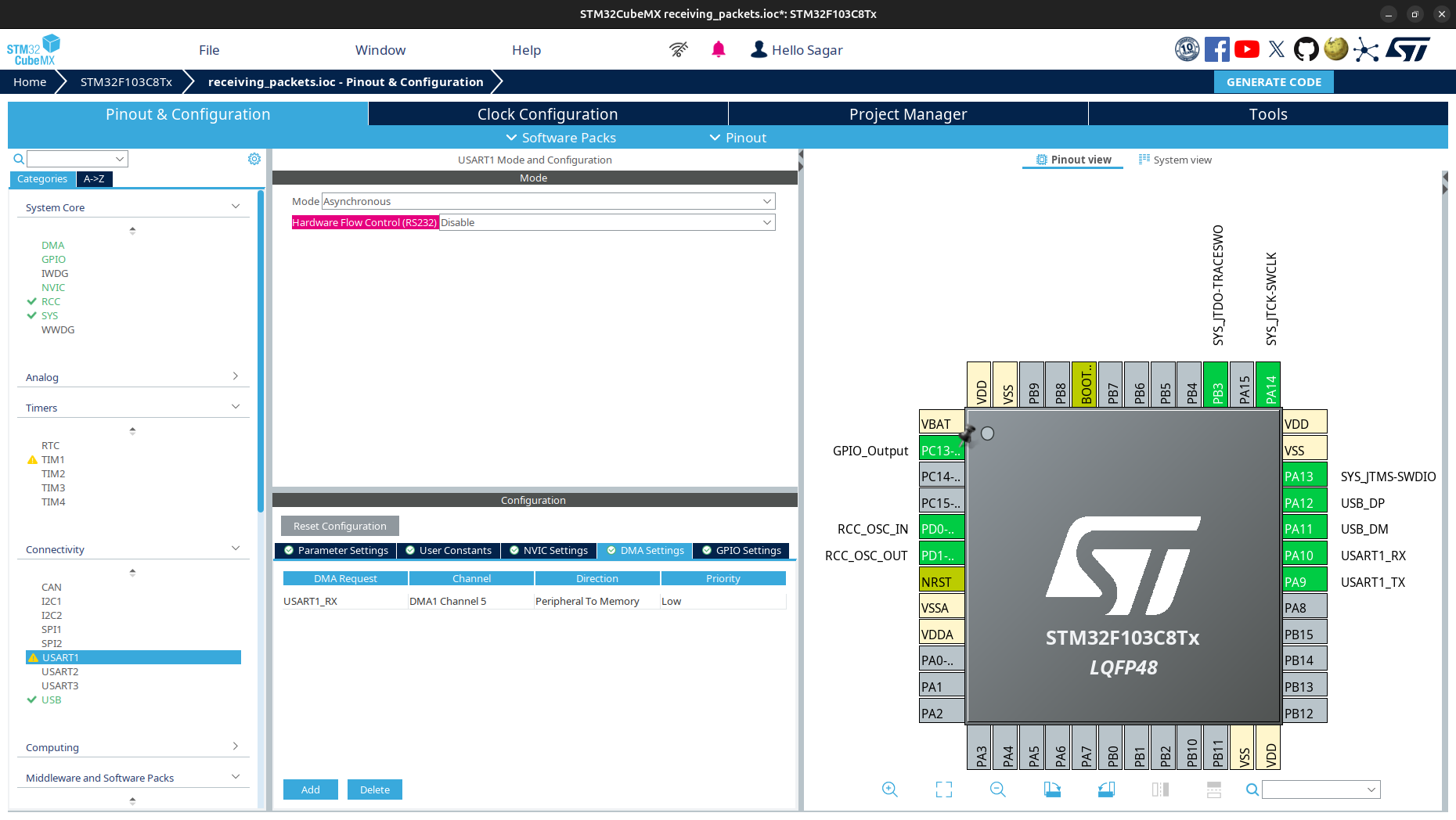Open the Hardware Flow Control dropdown
The height and width of the screenshot is (820, 1456).
[607, 222]
